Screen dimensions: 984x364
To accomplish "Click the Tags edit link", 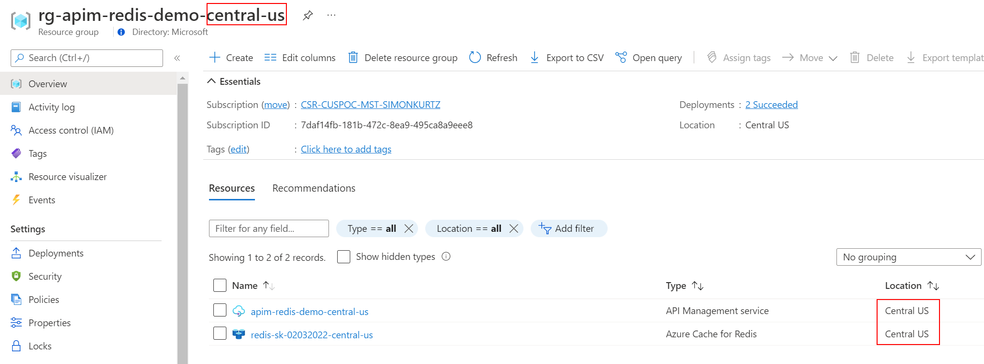I will click(x=238, y=149).
